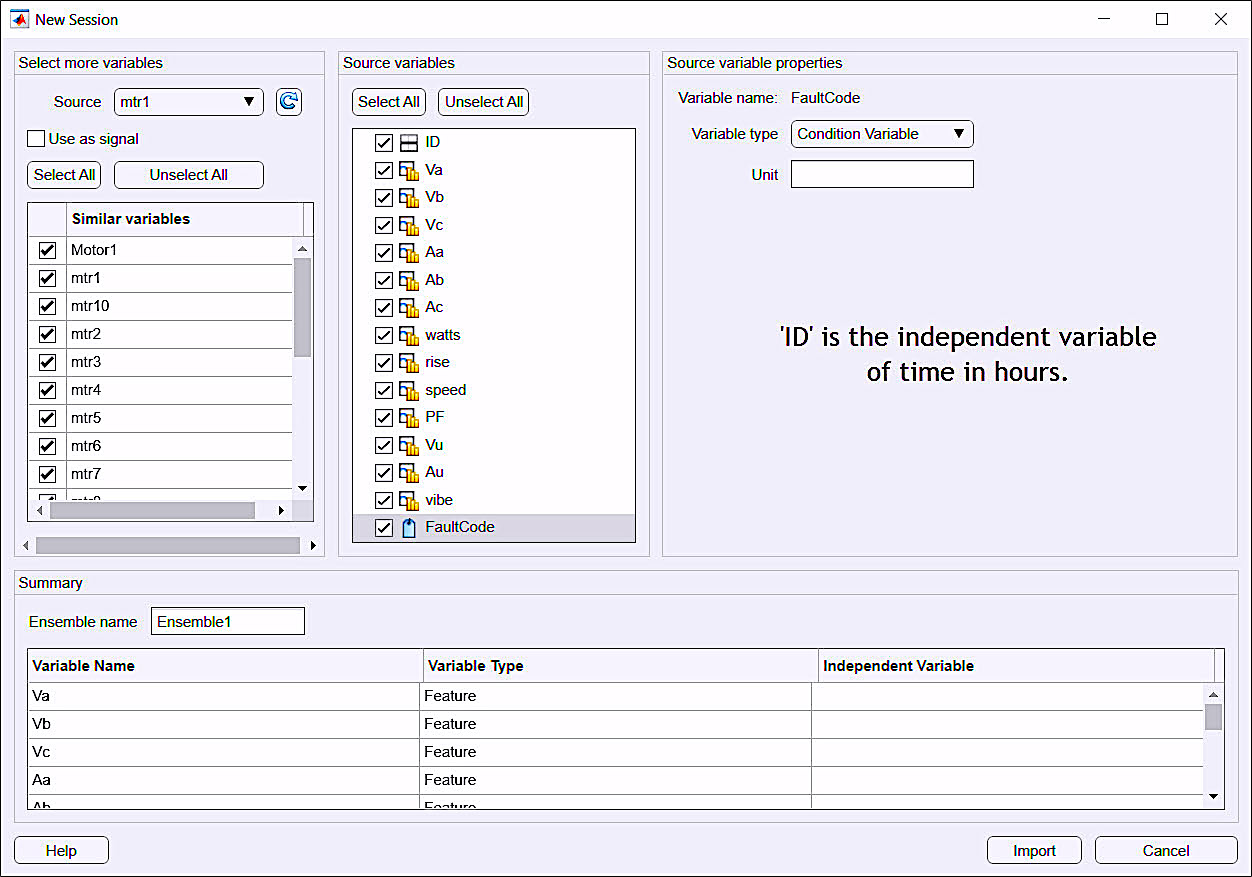Uncheck the FaultCode source variable checkbox

coord(384,528)
